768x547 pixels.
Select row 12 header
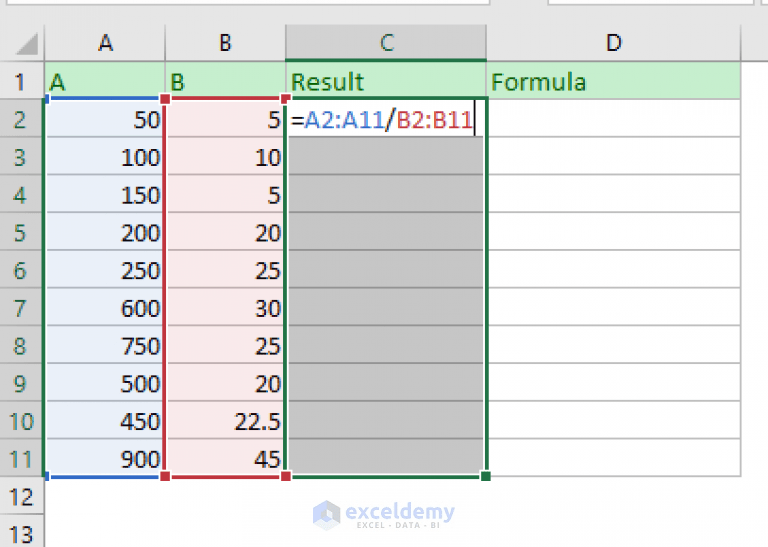[x=22, y=496]
